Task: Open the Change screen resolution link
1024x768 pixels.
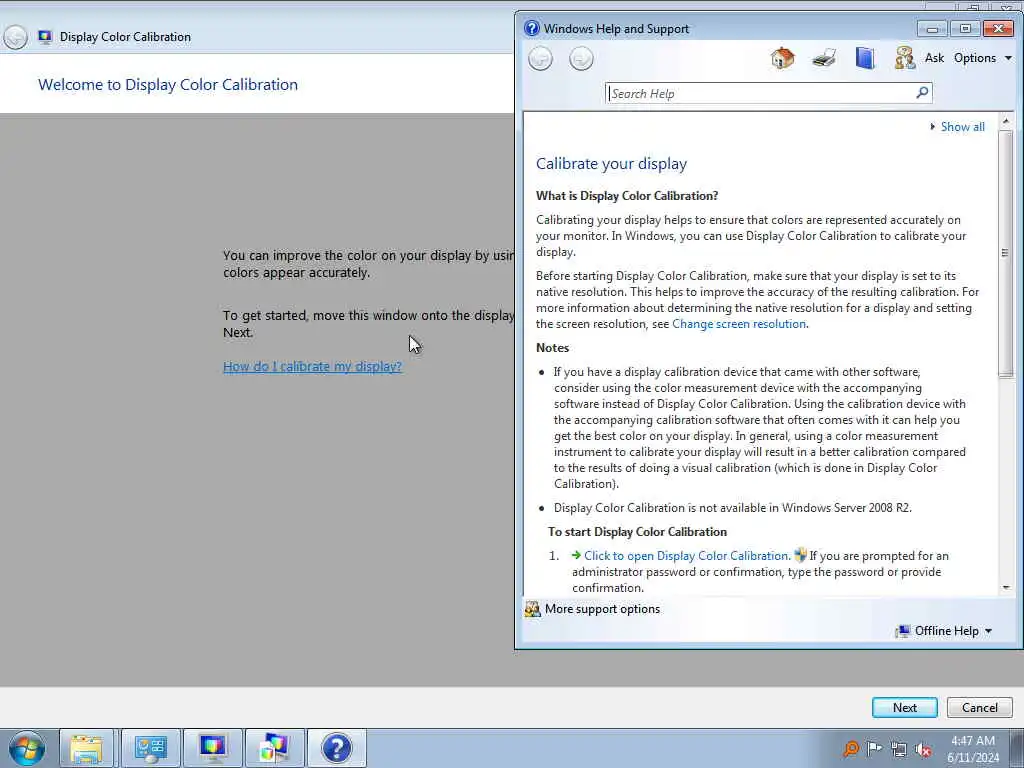Action: pos(739,324)
